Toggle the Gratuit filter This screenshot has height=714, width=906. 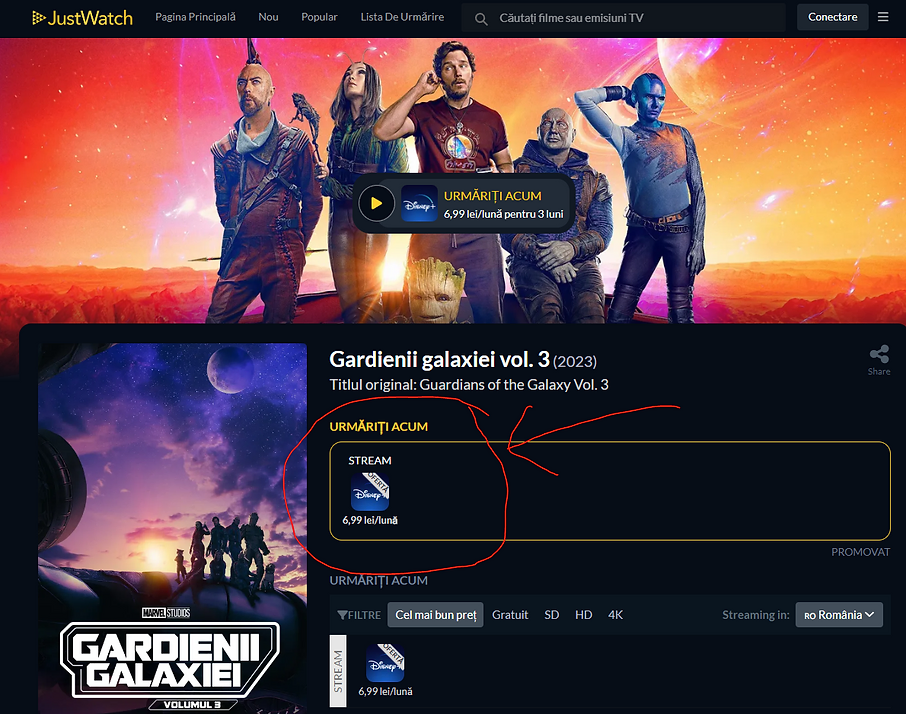pos(510,615)
